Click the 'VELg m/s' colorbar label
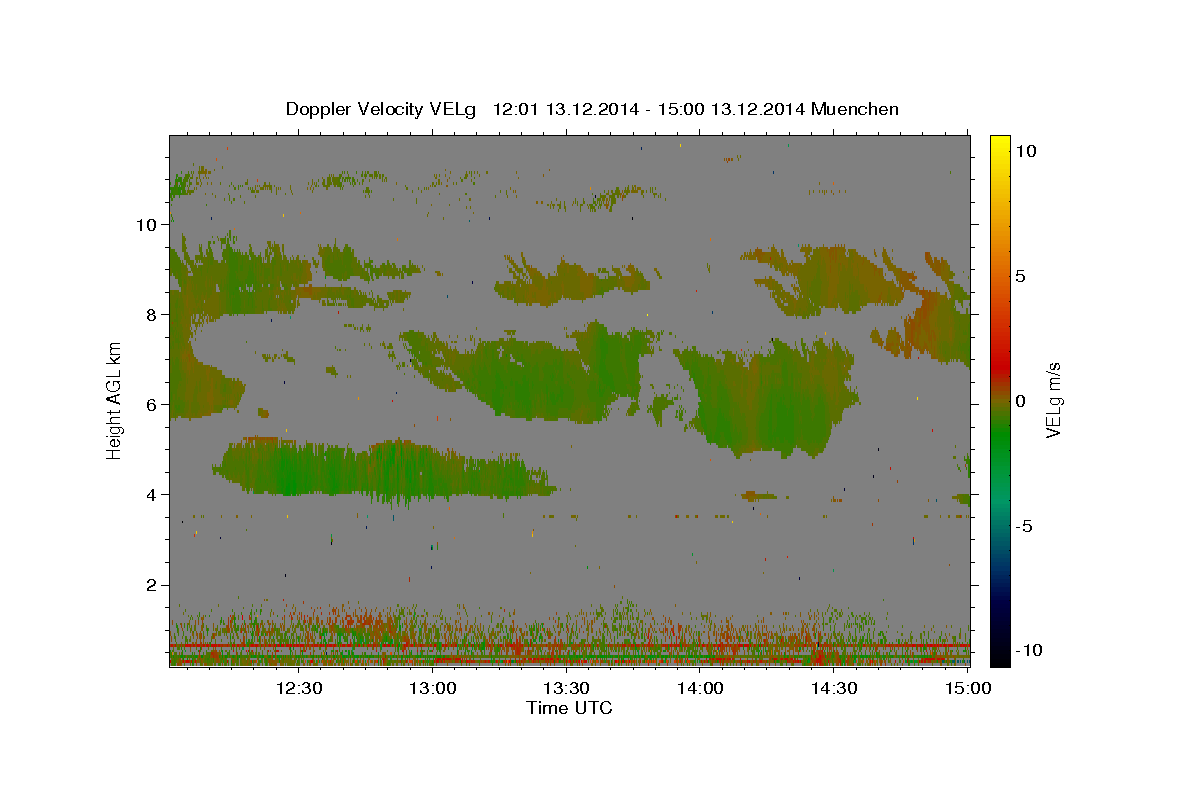 point(1053,400)
